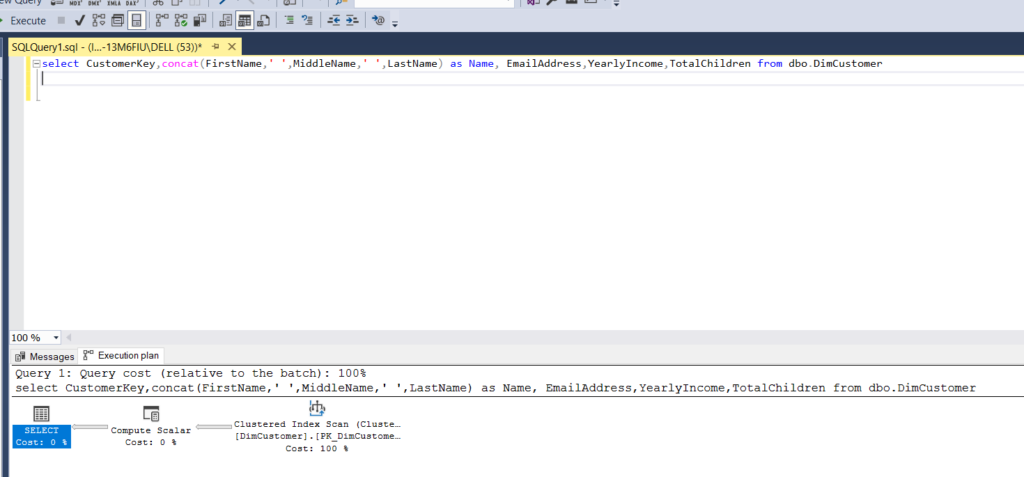
Task: Toggle Include Actual Execution Plan
Action: click(162, 20)
